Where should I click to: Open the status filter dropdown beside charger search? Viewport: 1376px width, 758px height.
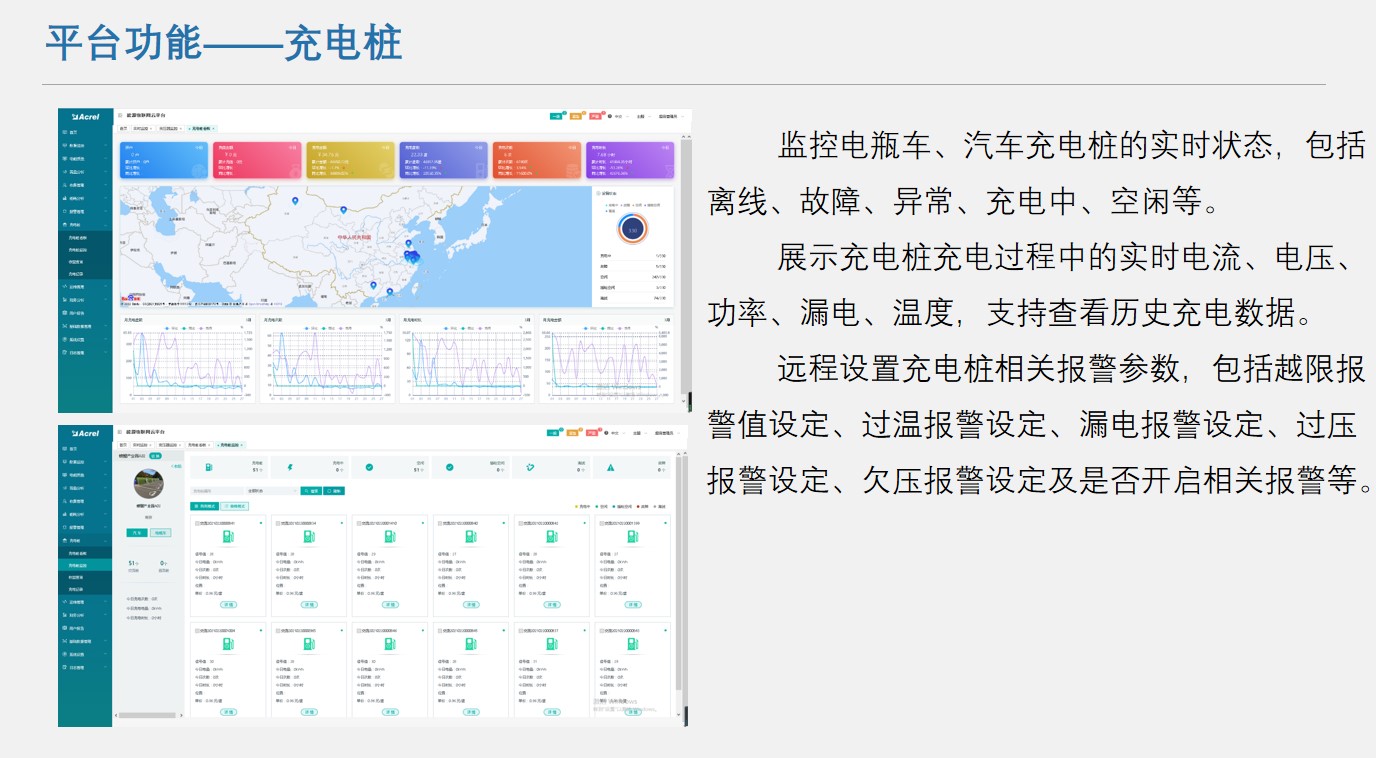pos(270,491)
